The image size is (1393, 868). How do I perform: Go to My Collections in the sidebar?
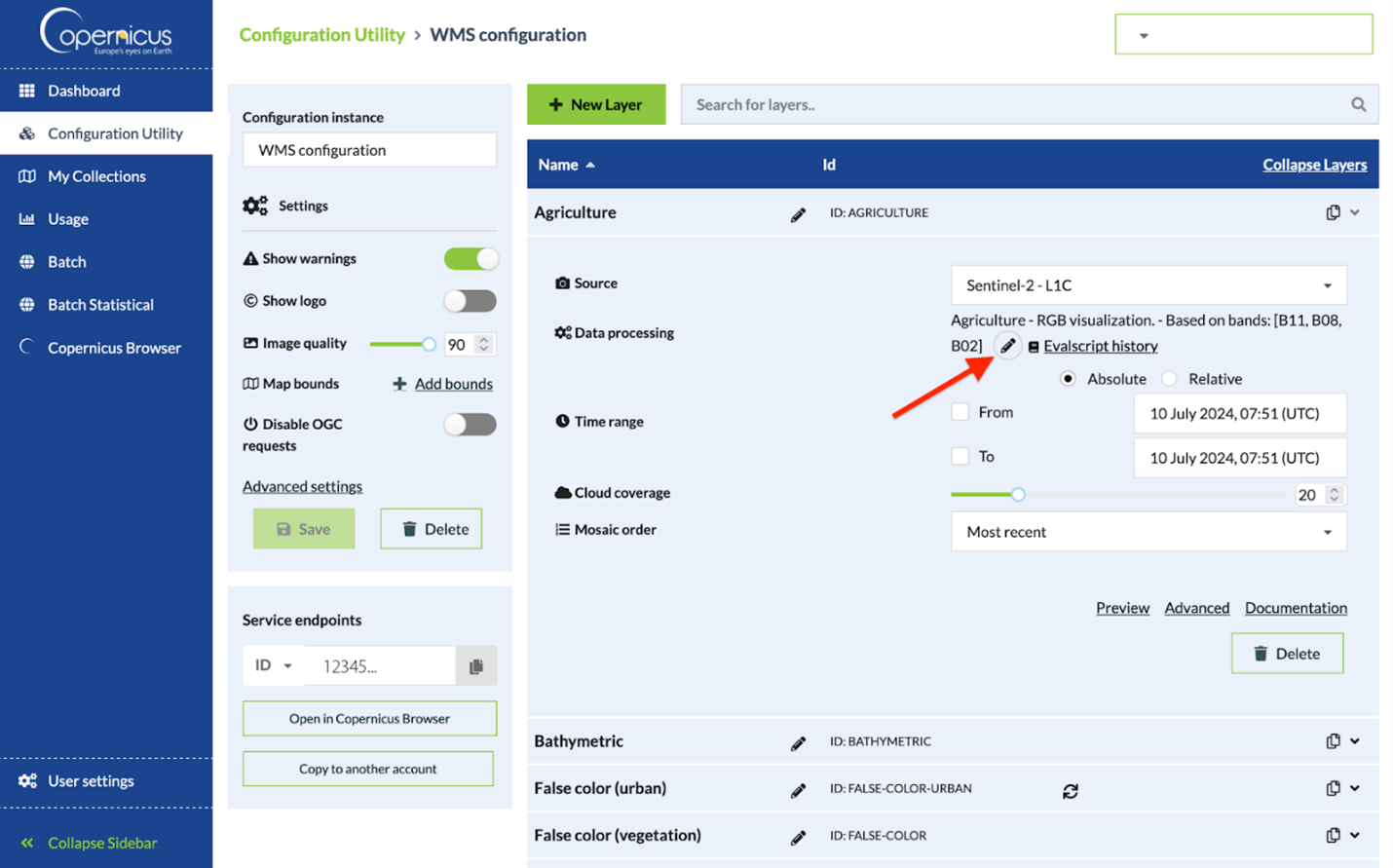pyautogui.click(x=96, y=176)
